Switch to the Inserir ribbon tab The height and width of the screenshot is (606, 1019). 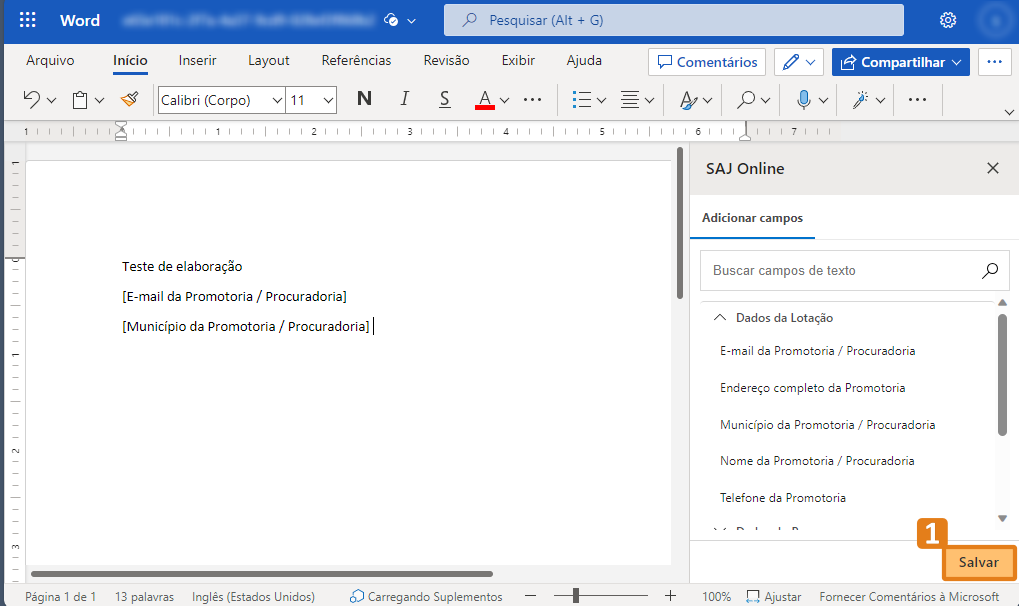[x=197, y=60]
